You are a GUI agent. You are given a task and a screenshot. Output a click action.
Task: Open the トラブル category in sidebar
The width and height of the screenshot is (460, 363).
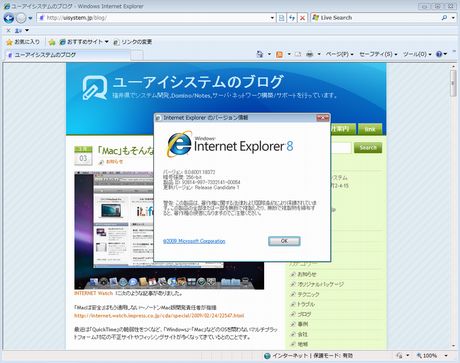tap(306, 304)
